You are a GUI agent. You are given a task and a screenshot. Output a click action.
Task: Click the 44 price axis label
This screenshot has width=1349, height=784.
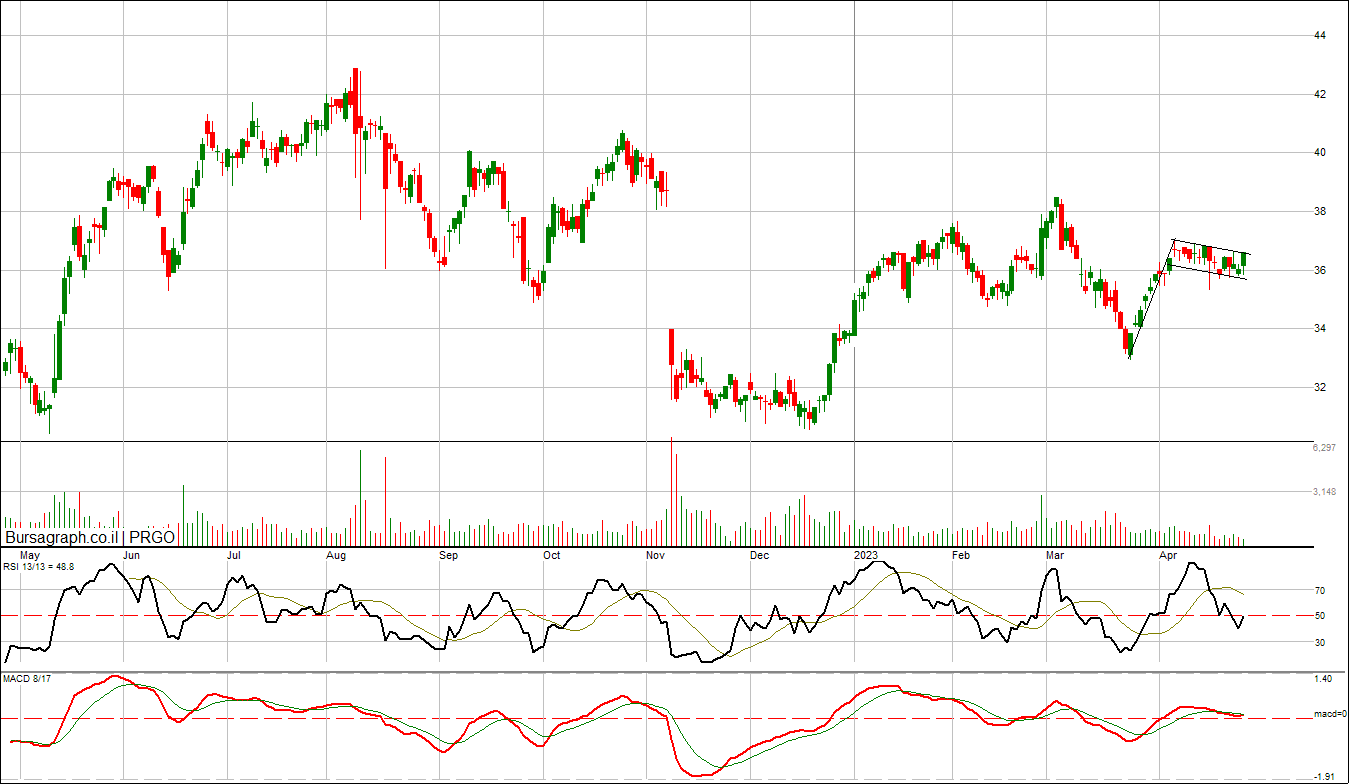click(1320, 36)
